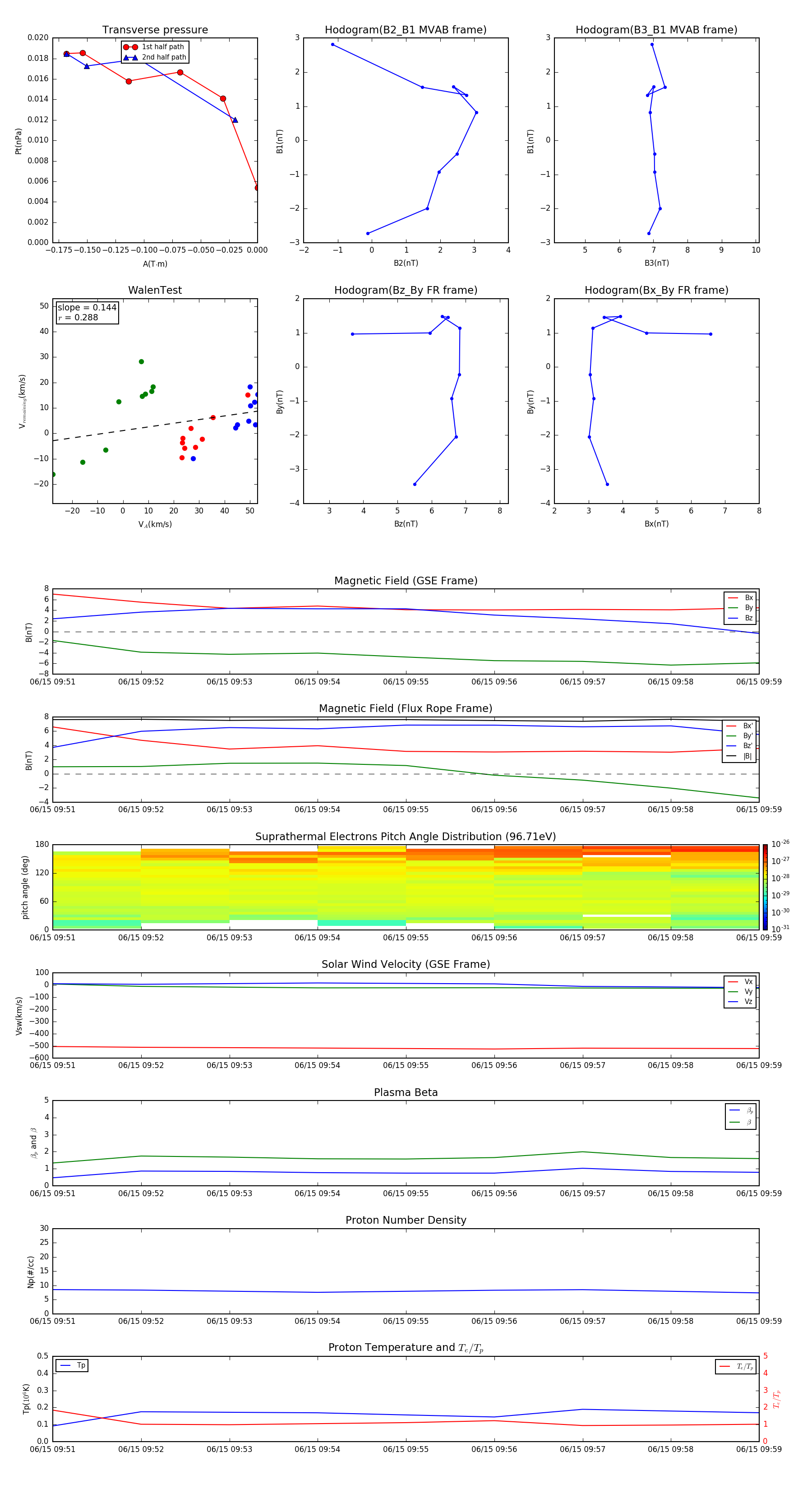Click the "V_remaining(km/s)" y-axis label
812x1489 pixels.
point(23,401)
